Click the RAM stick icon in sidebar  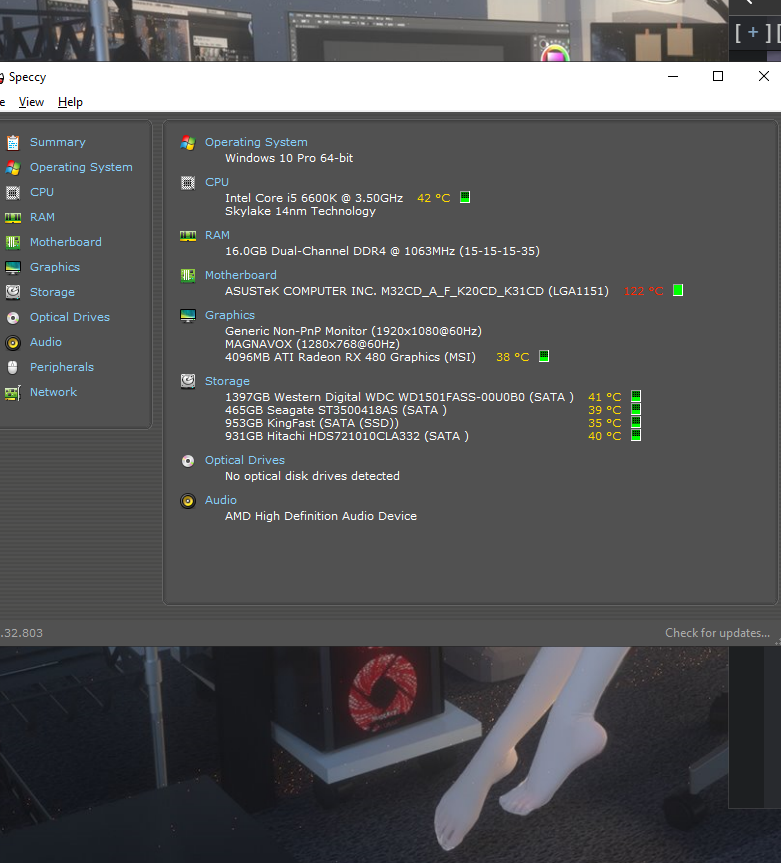[x=13, y=217]
